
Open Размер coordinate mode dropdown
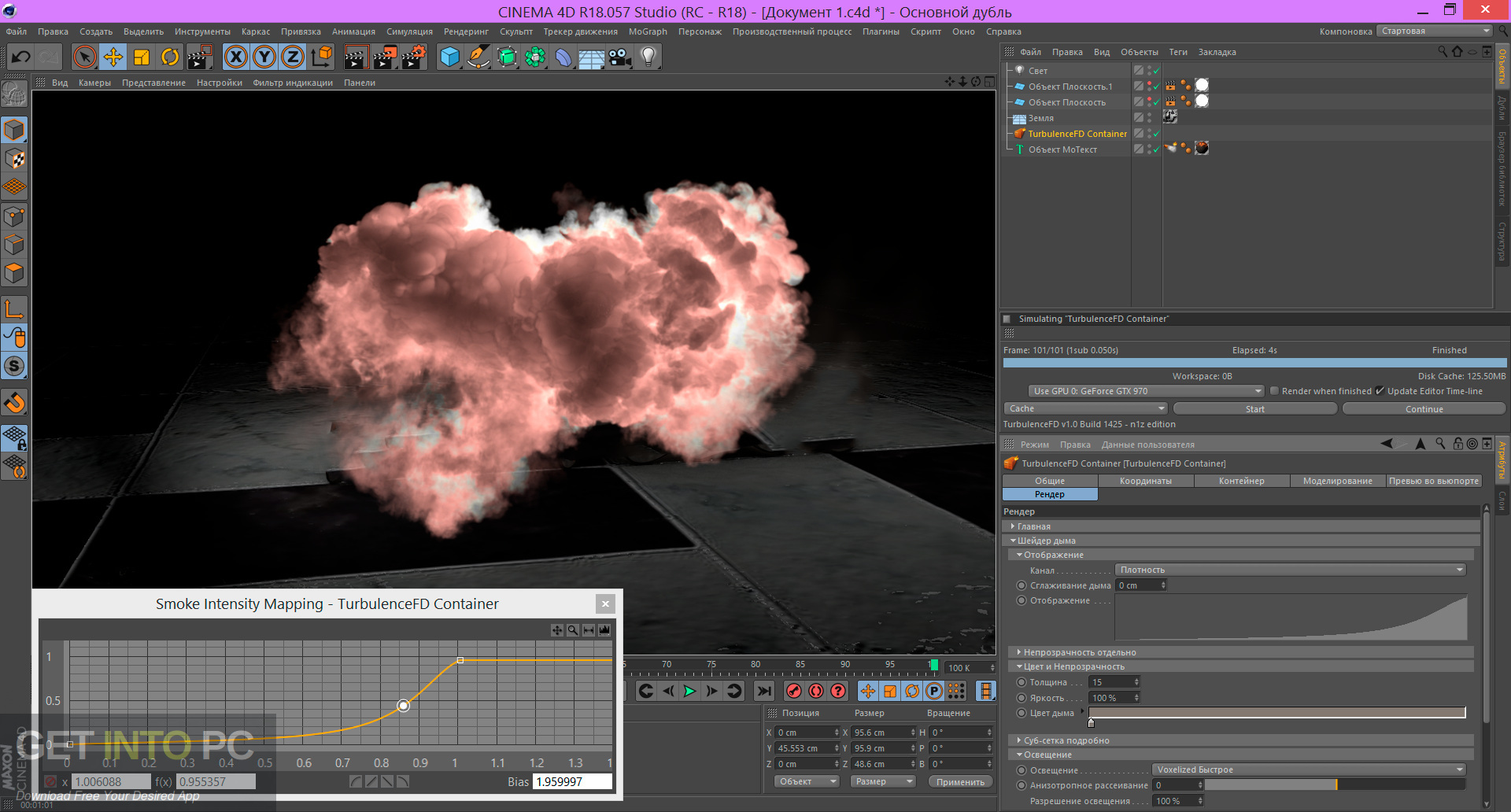883,781
